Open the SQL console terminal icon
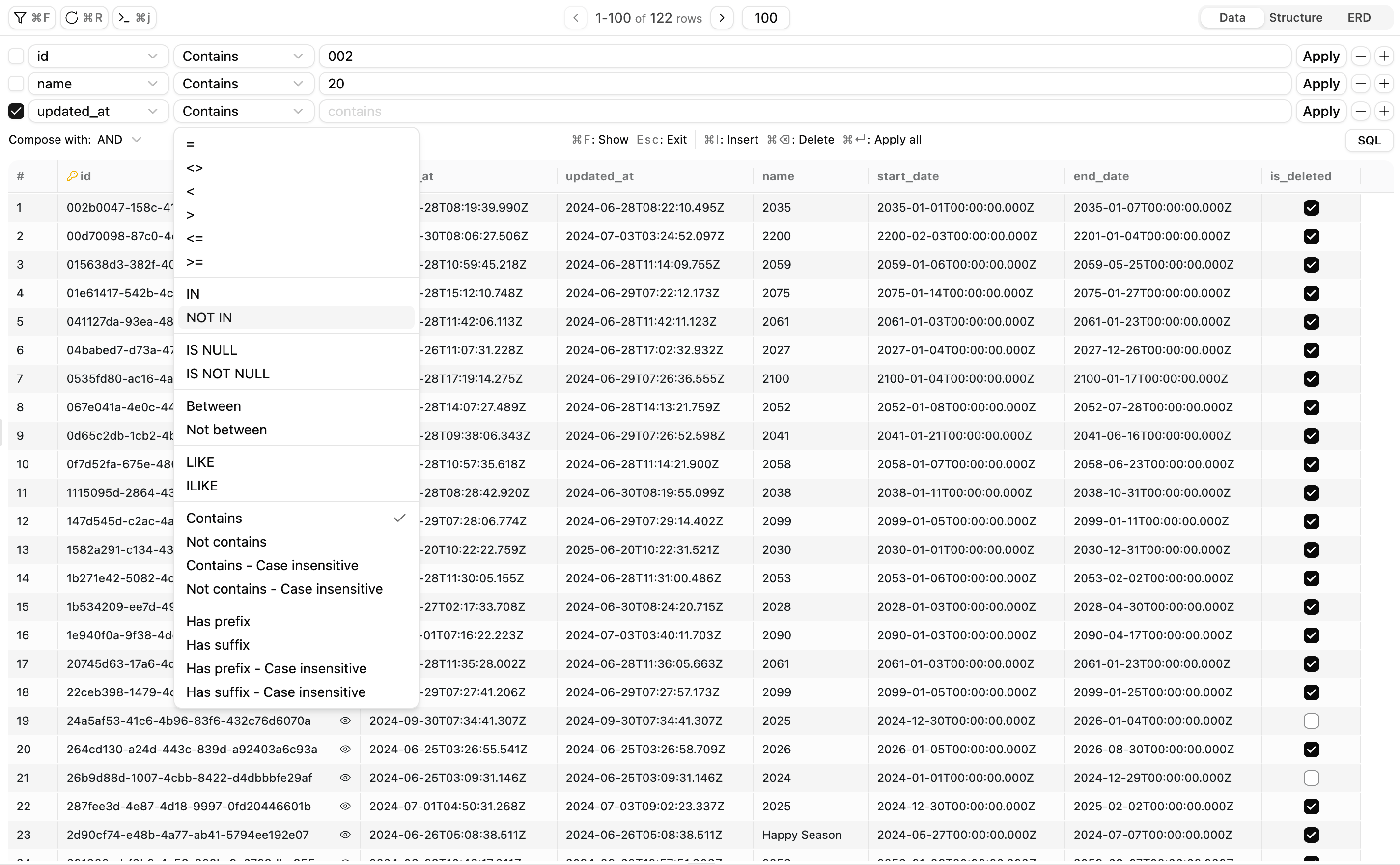 [x=124, y=18]
